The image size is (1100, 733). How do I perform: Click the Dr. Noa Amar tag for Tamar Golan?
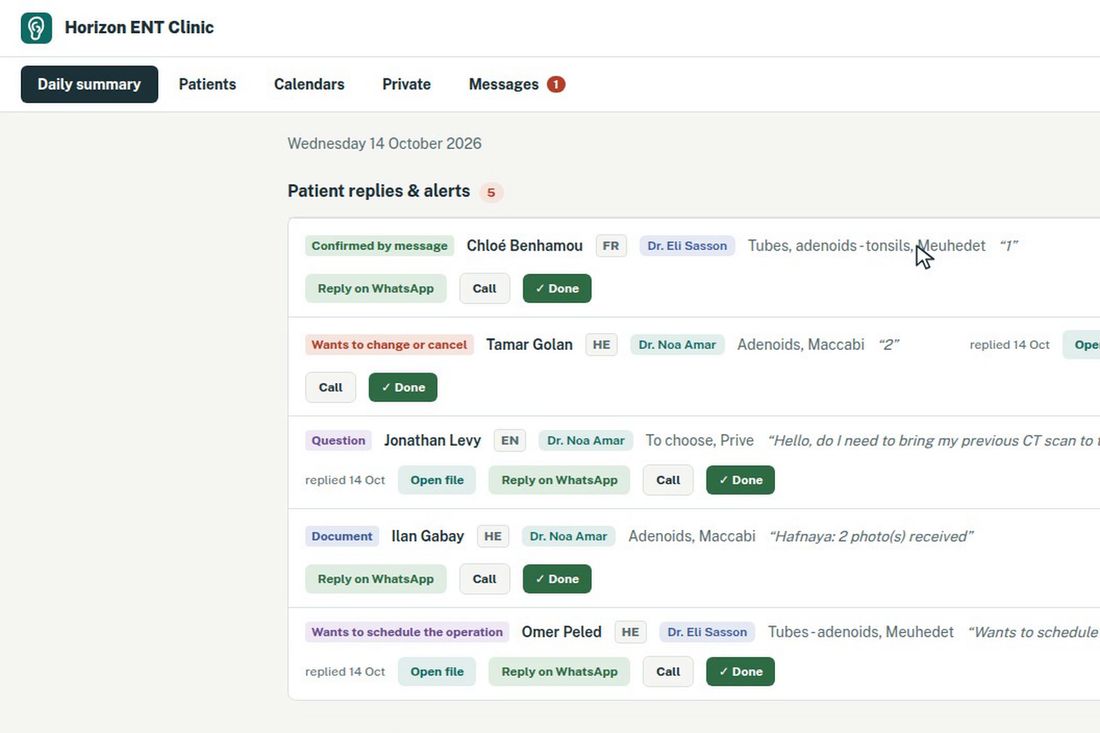(677, 344)
